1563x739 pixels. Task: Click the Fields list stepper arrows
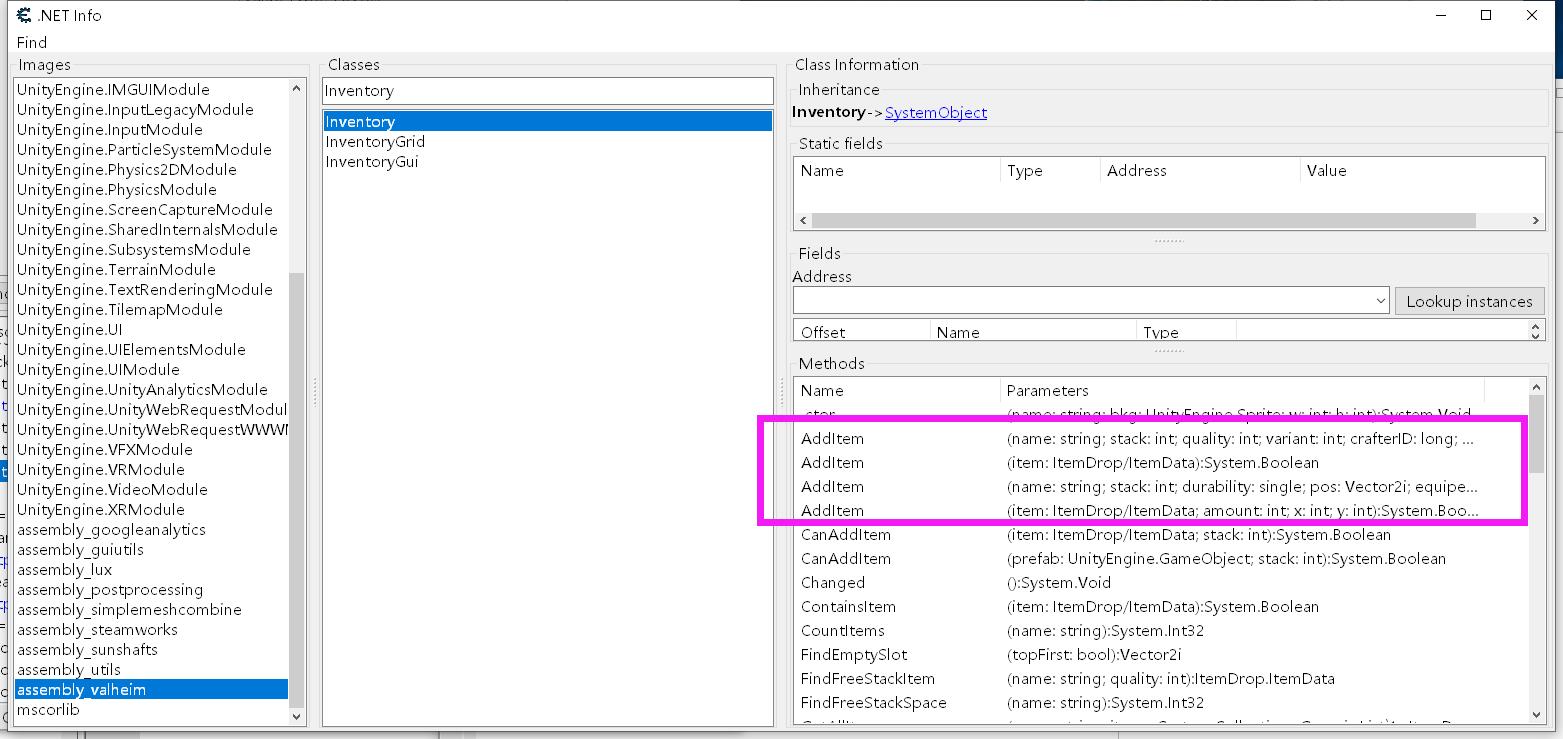pyautogui.click(x=1536, y=330)
